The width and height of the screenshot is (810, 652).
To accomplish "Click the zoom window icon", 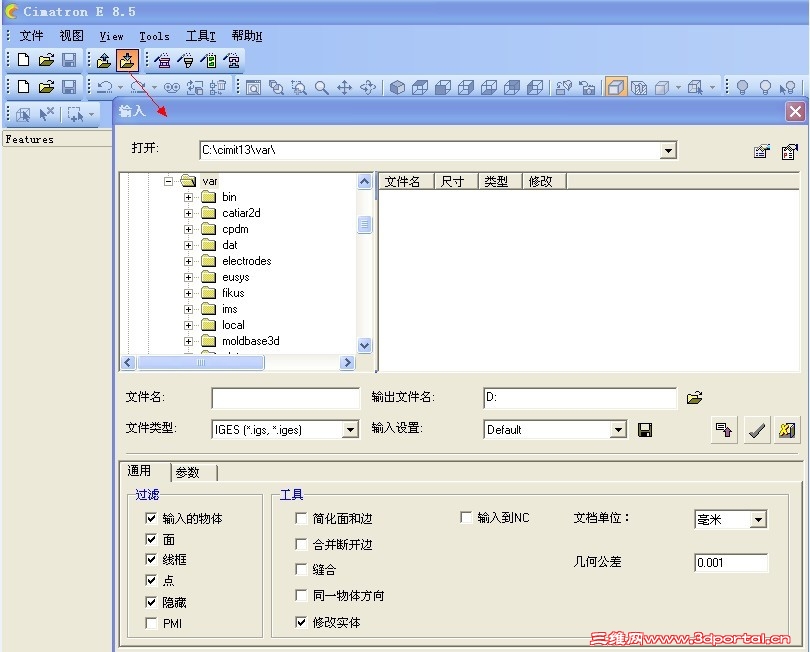I will click(x=253, y=88).
